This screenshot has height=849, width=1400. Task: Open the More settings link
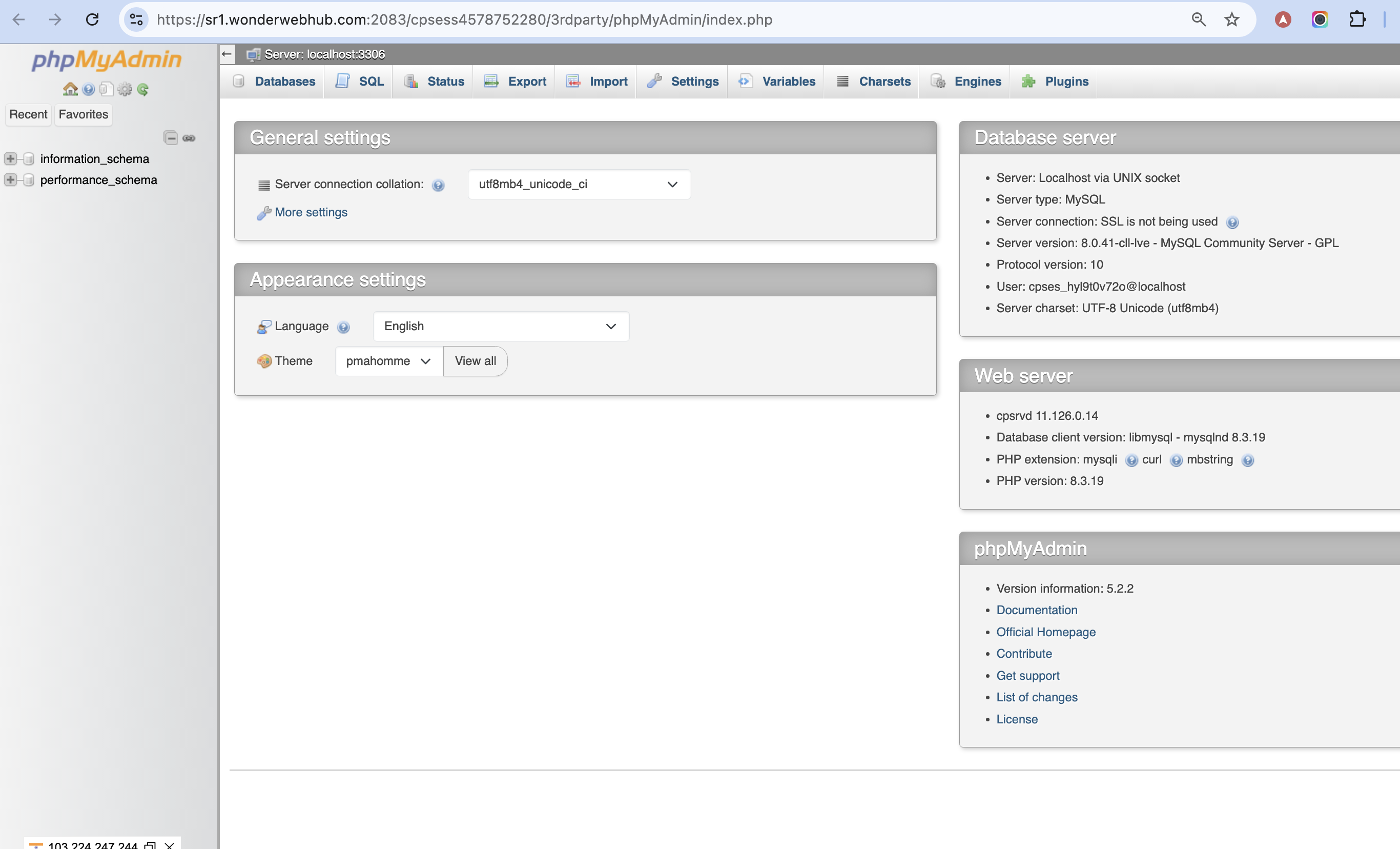[x=311, y=212]
